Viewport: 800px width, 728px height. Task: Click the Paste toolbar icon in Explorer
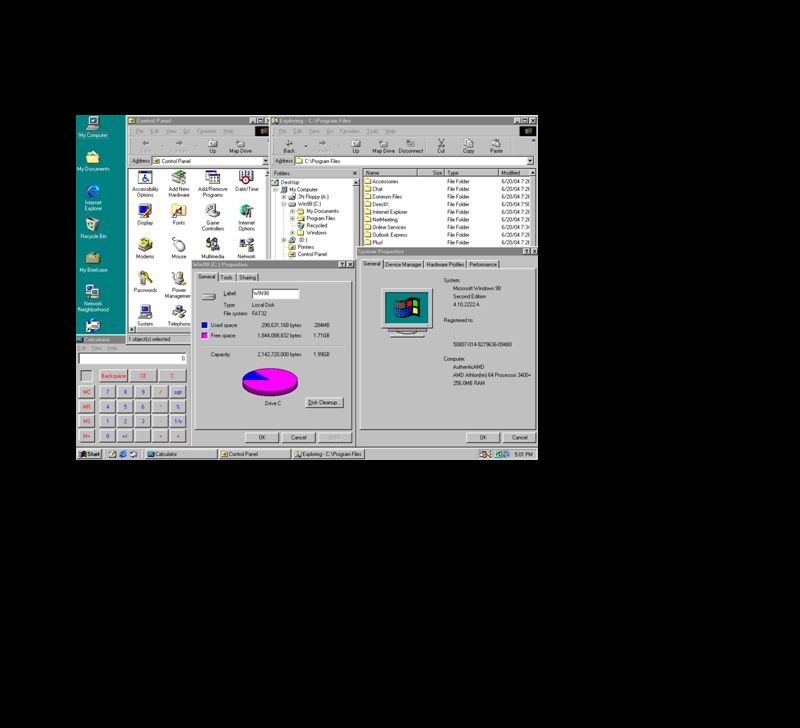coord(496,146)
